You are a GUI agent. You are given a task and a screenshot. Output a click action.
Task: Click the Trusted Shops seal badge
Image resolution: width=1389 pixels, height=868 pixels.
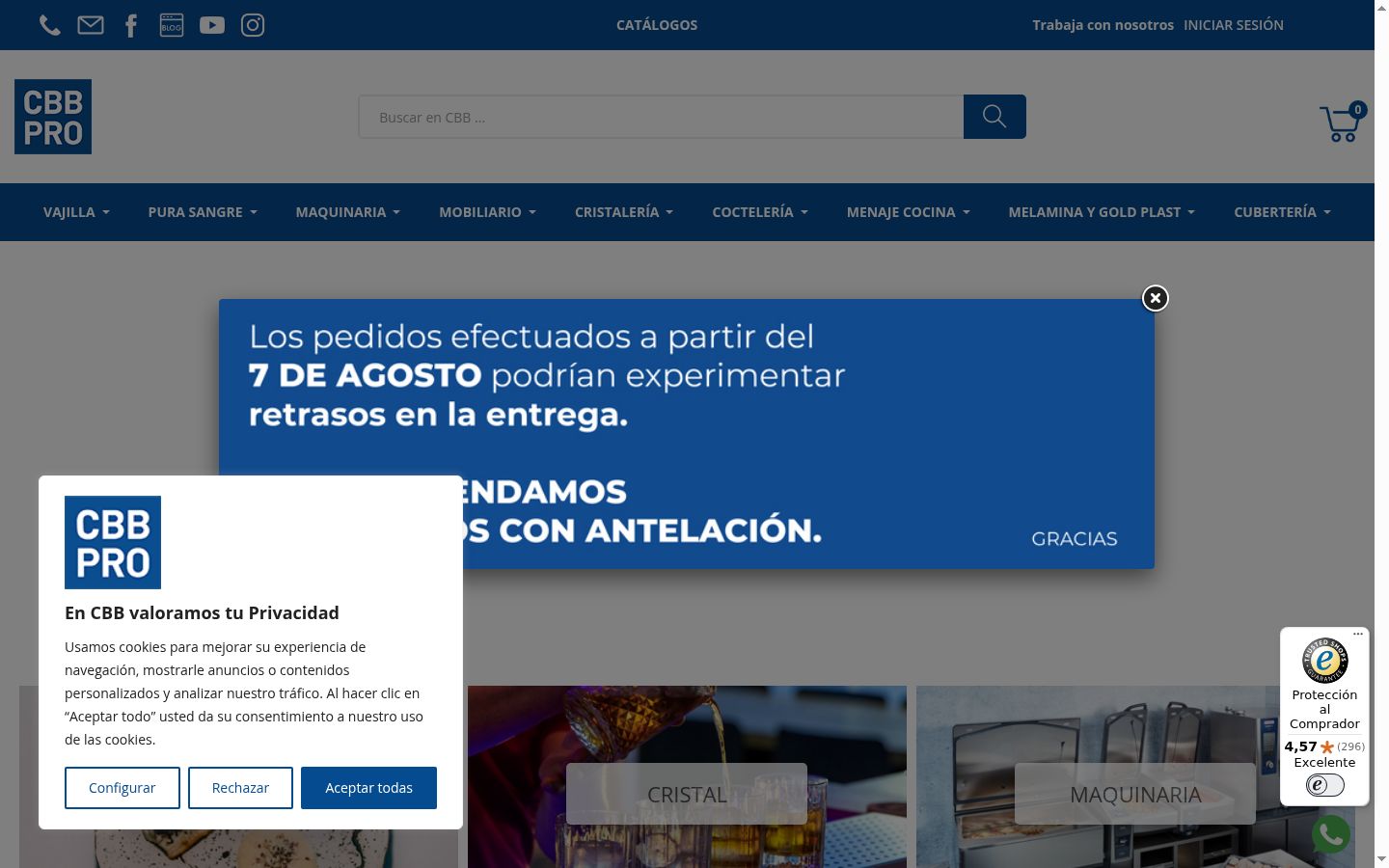coord(1324,661)
